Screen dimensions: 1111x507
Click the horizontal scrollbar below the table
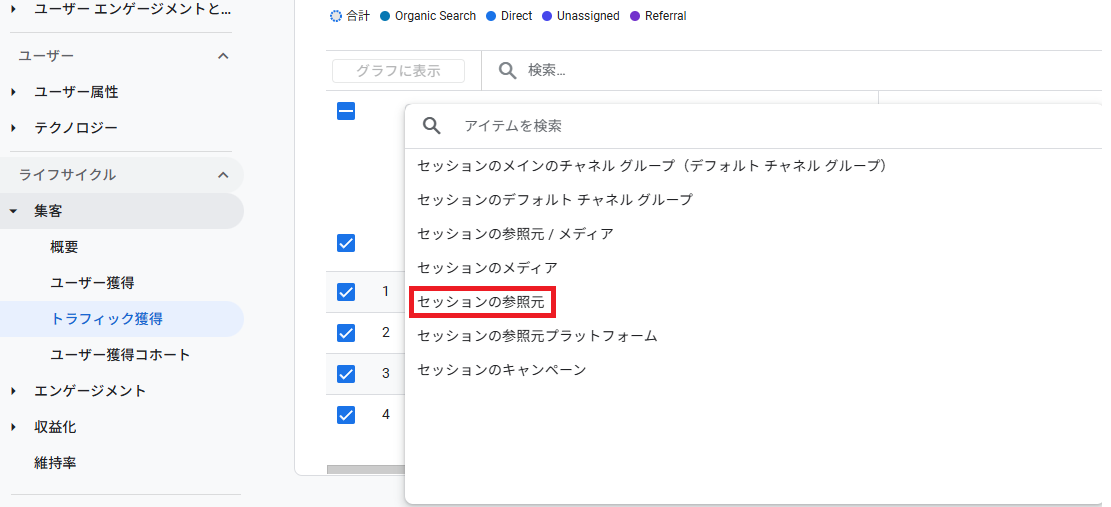coord(366,469)
